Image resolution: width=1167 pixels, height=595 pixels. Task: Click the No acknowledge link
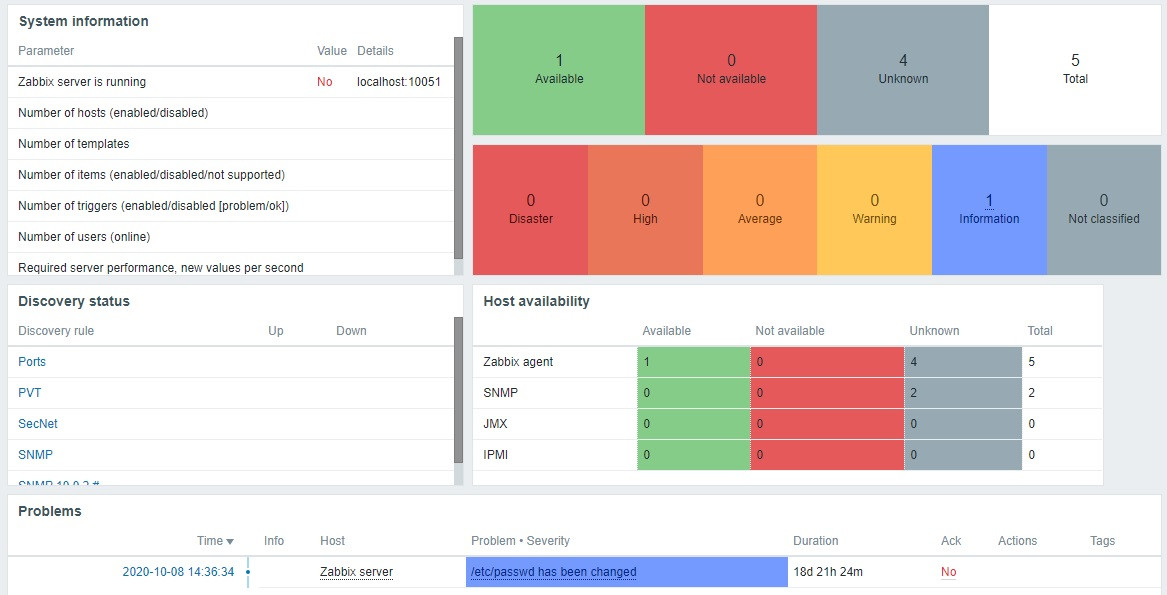[x=948, y=572]
